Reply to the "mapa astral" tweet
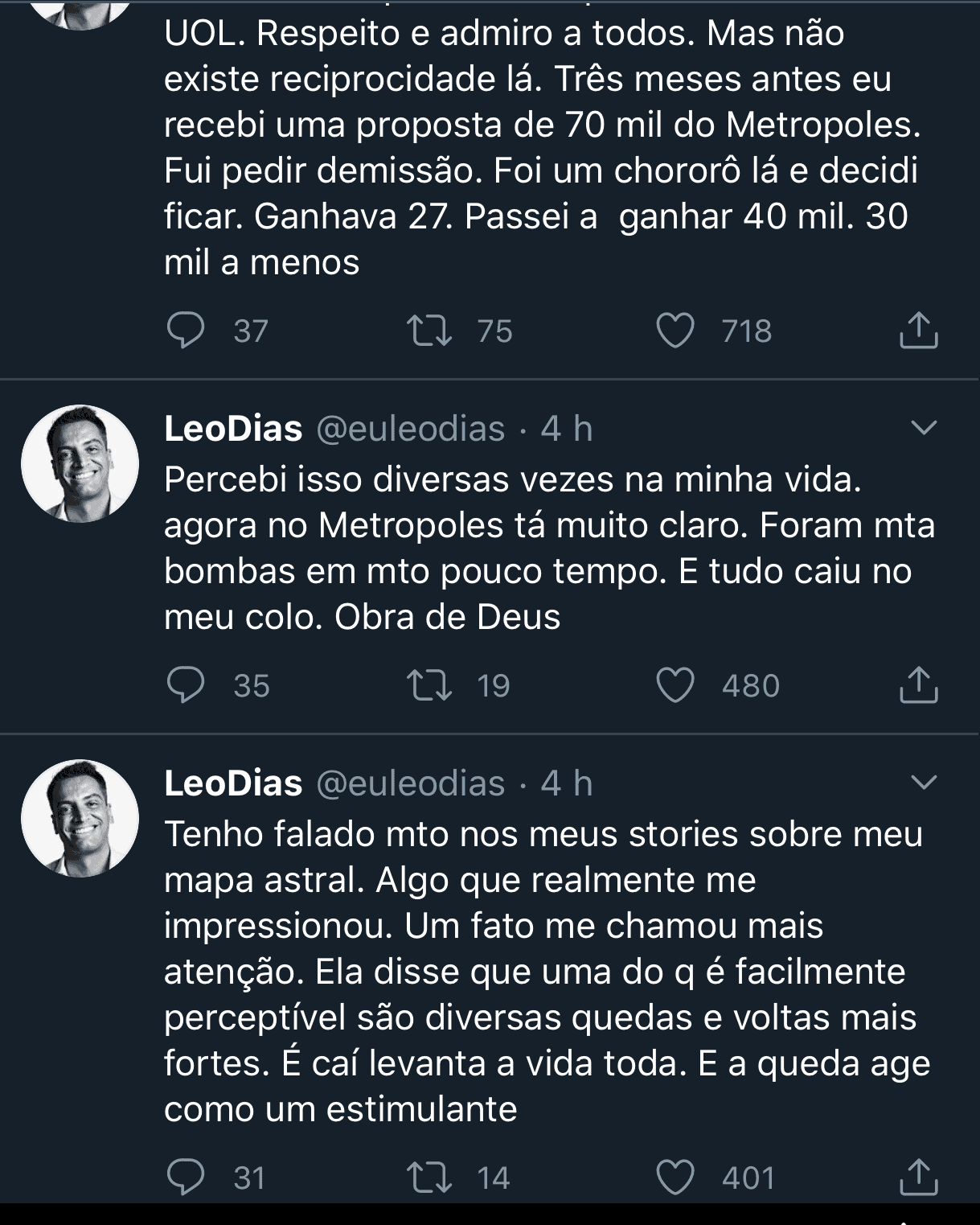 (186, 1178)
